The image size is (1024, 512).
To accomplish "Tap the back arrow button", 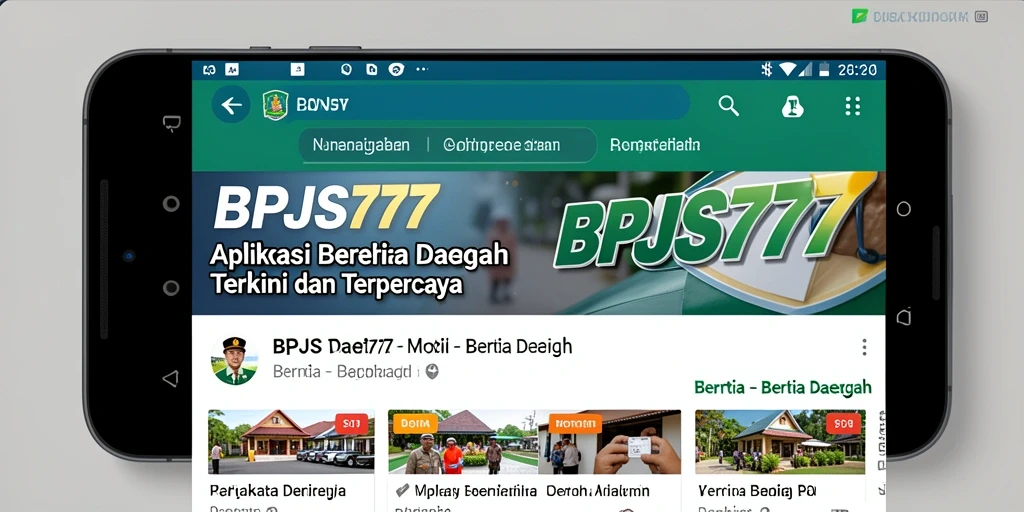I will click(231, 104).
